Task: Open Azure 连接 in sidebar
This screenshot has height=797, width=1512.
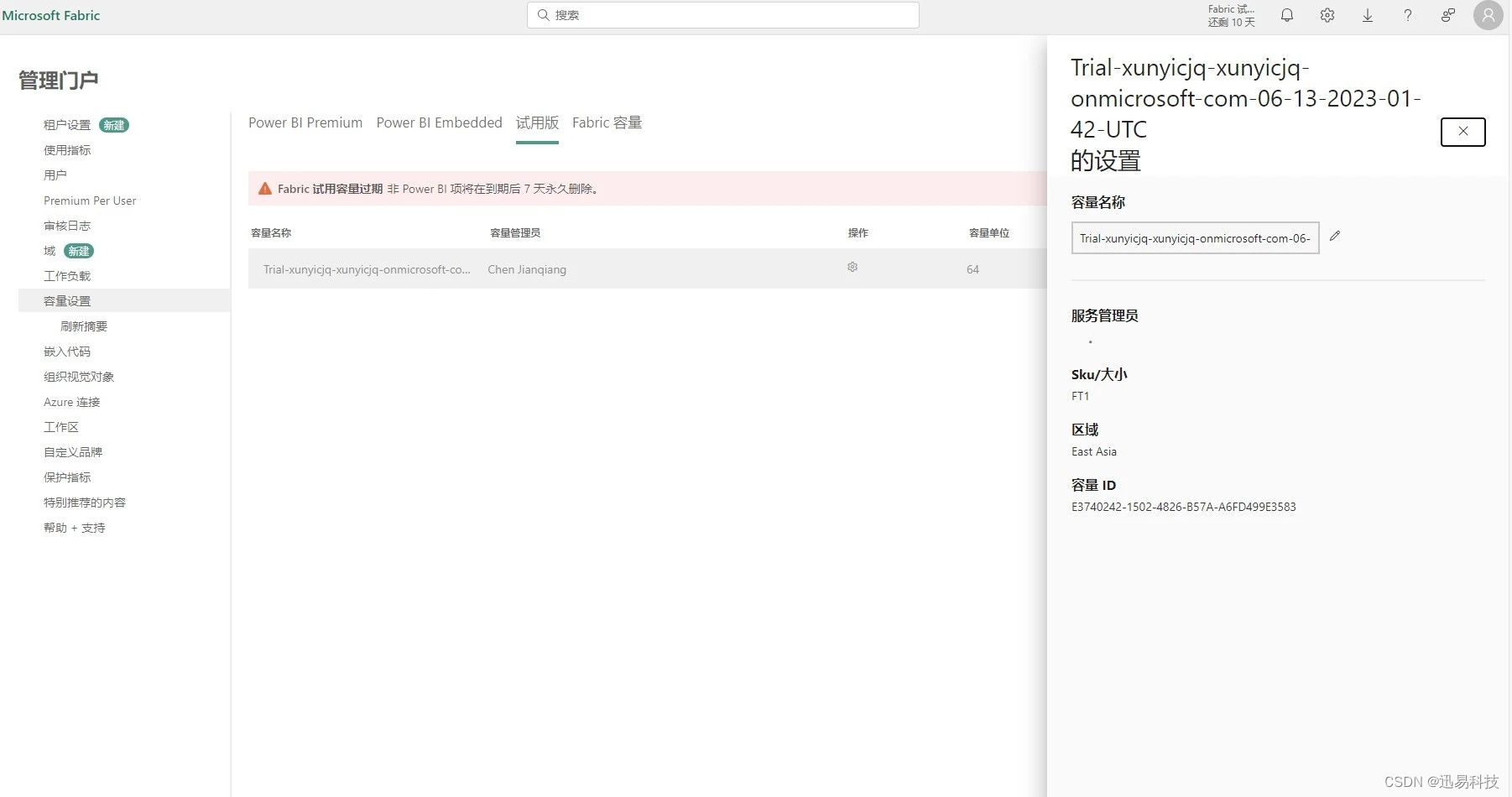Action: pos(72,402)
